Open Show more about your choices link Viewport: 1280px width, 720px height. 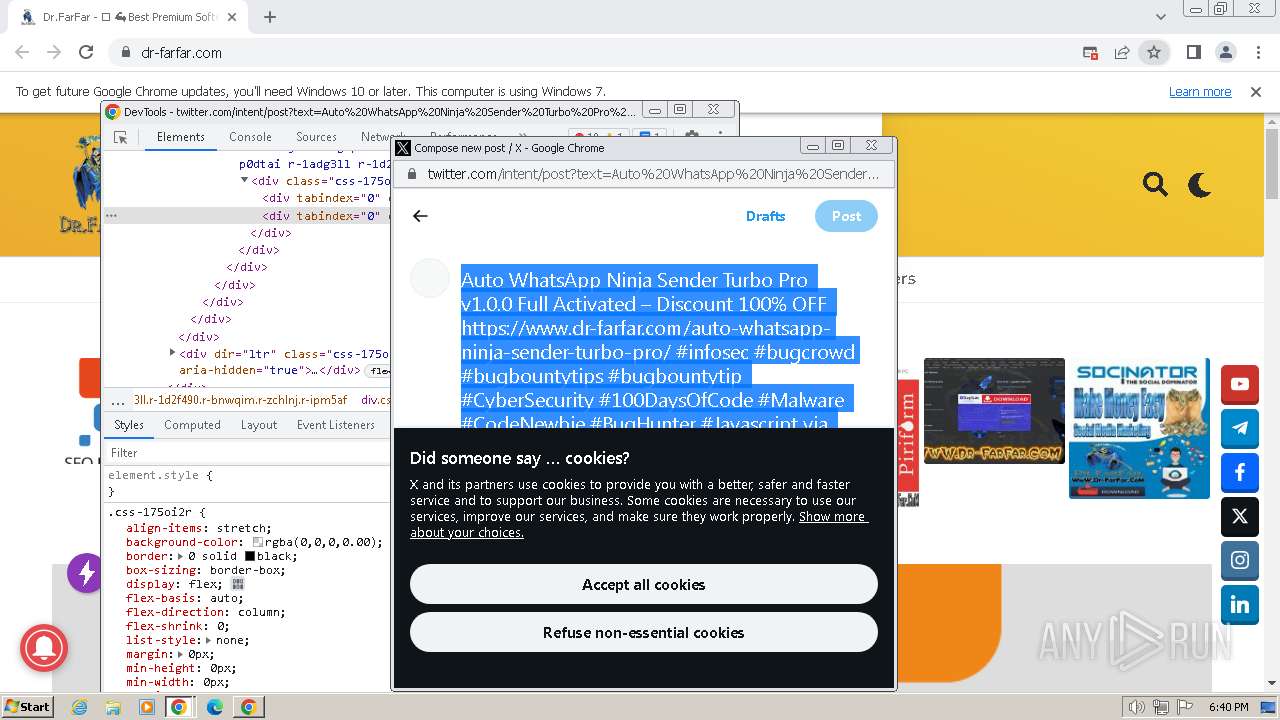[639, 524]
